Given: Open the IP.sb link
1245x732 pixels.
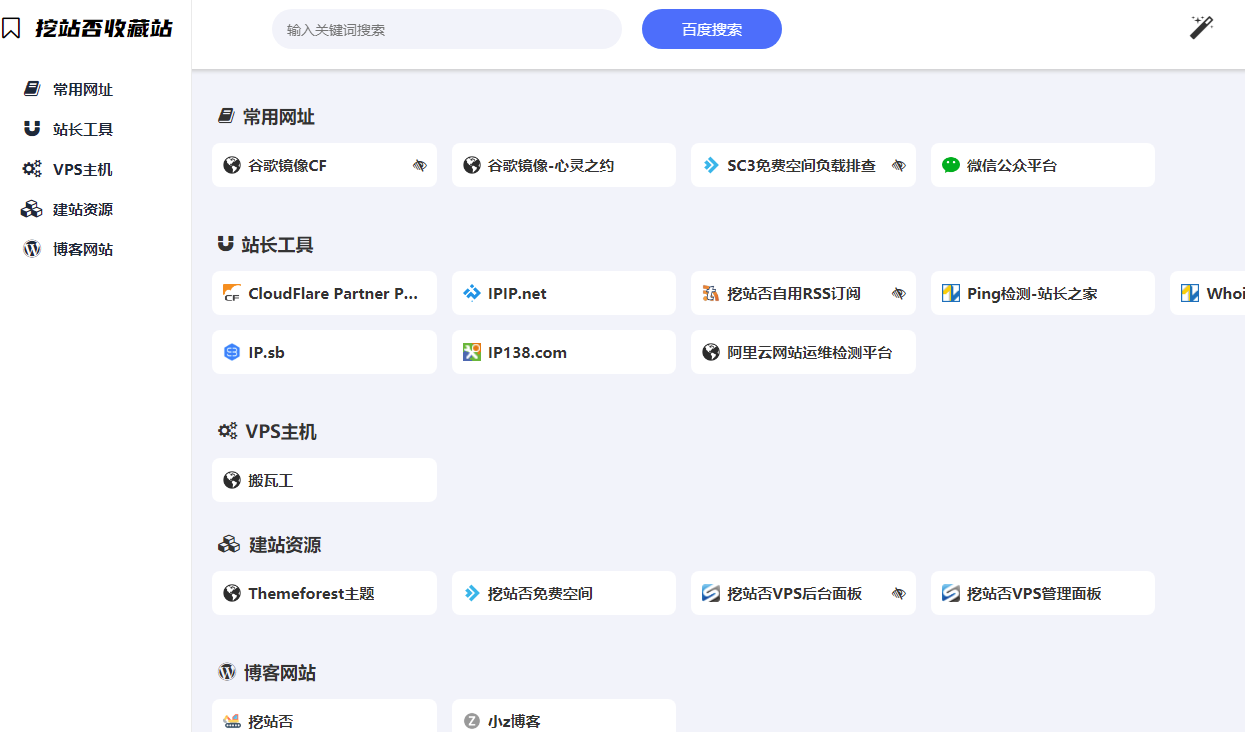Looking at the screenshot, I should point(324,352).
